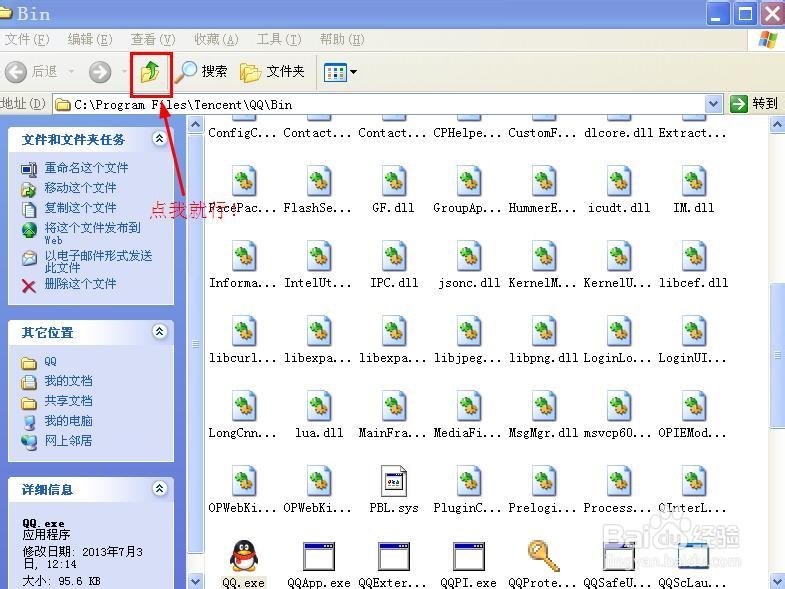Select the QQExter... file icon
The width and height of the screenshot is (785, 589).
point(394,556)
